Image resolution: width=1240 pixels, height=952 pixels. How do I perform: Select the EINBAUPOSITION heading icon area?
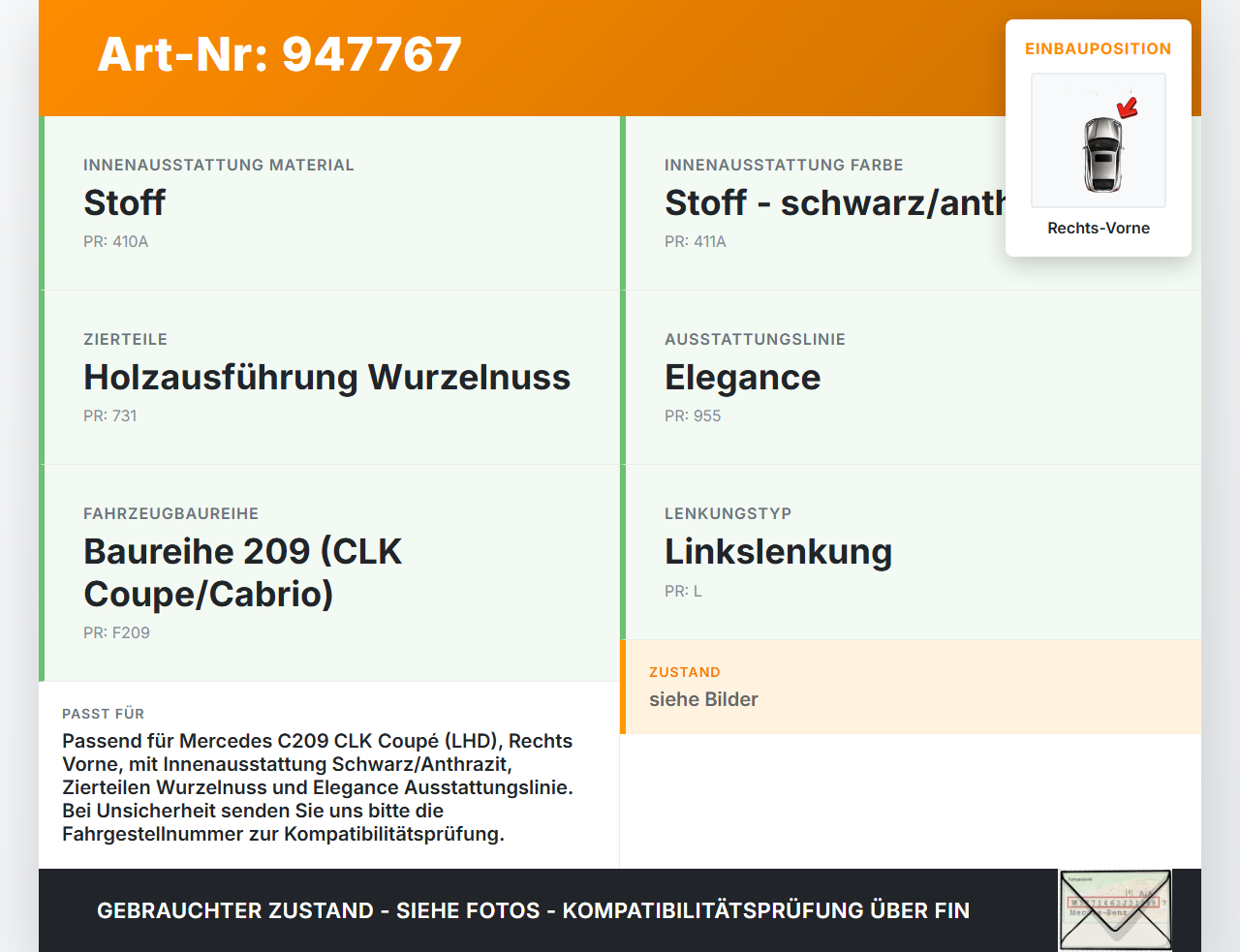(1098, 48)
